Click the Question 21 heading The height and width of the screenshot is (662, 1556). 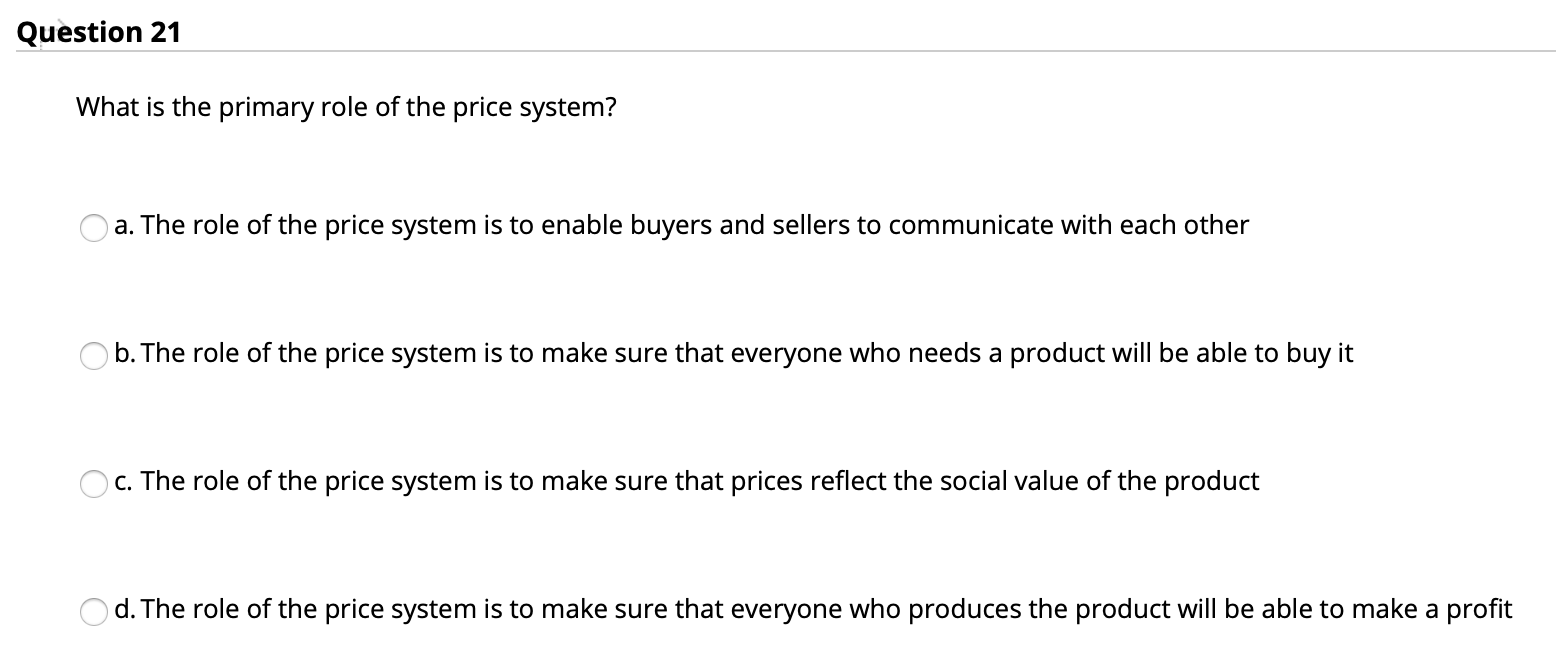coord(98,31)
